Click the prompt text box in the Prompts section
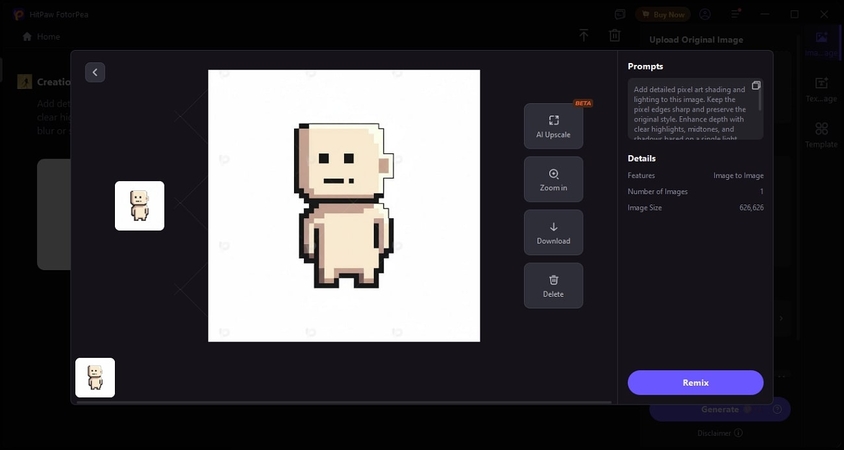 pos(690,110)
